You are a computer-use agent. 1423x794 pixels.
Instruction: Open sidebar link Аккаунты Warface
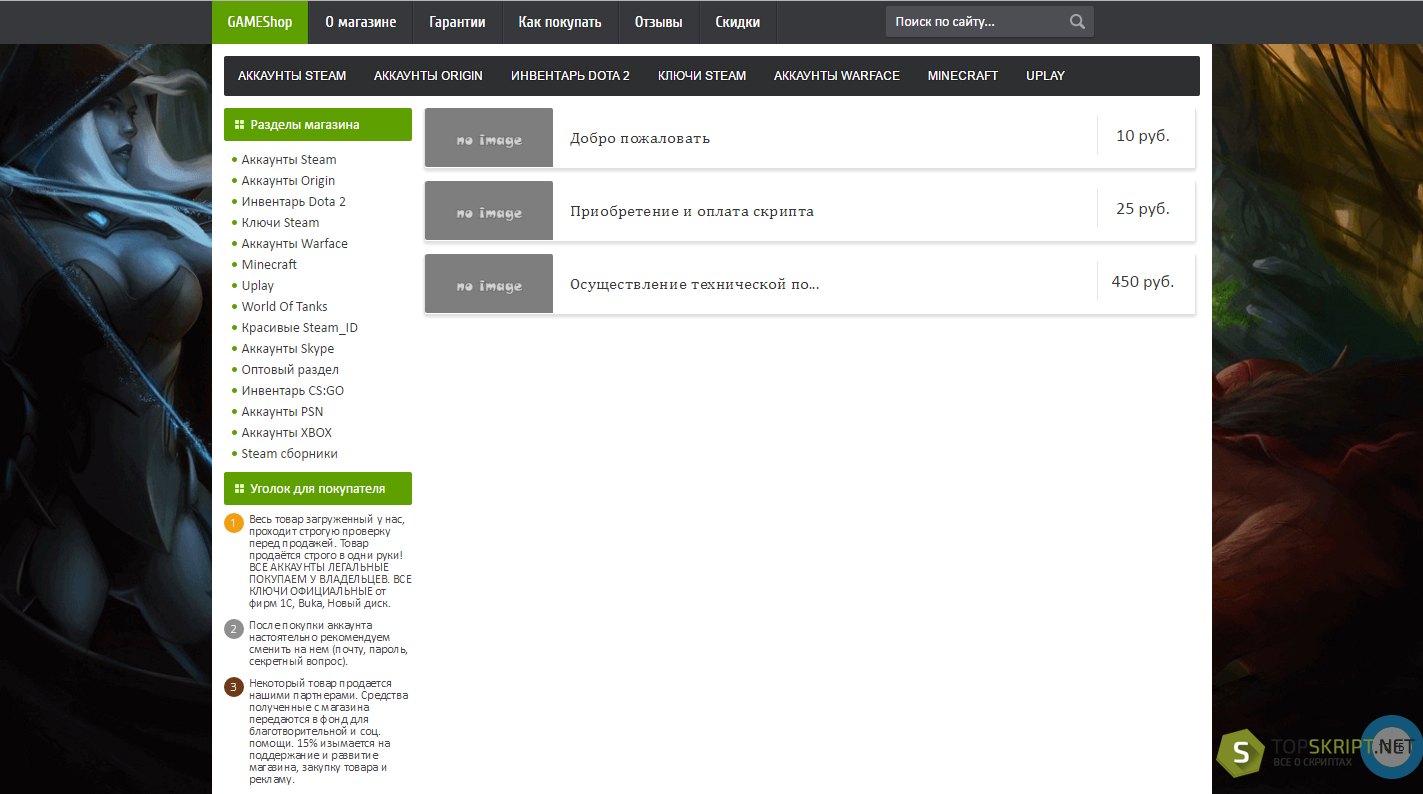click(x=295, y=244)
